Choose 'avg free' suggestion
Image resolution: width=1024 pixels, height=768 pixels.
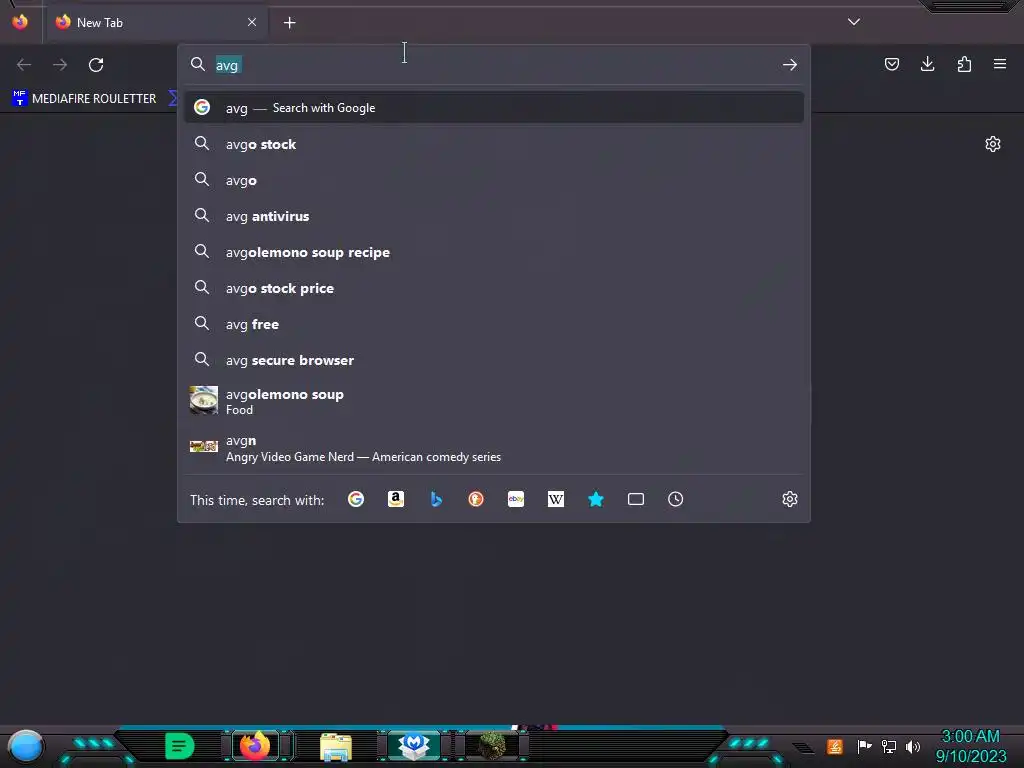494,324
